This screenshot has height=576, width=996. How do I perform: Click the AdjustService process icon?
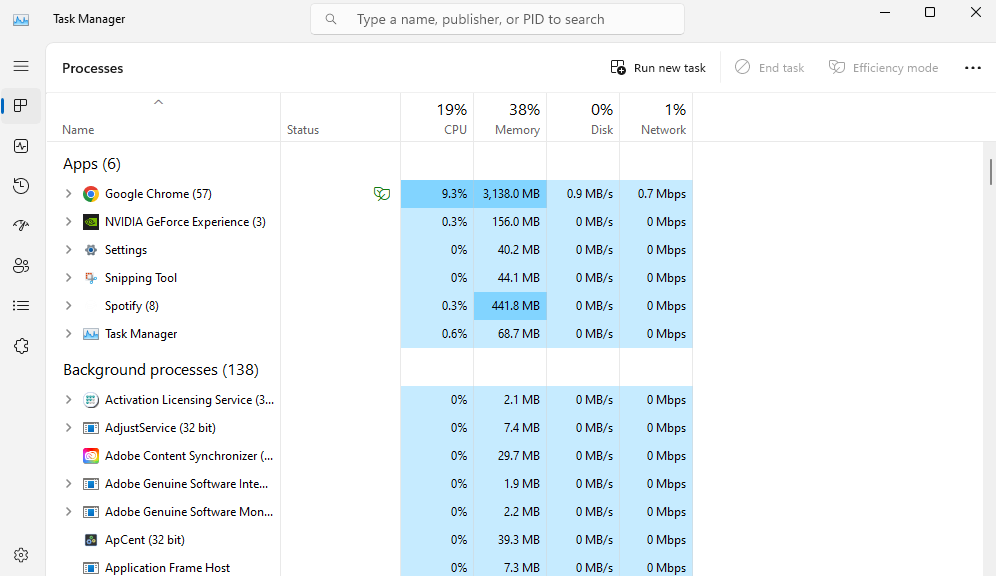[x=91, y=428]
